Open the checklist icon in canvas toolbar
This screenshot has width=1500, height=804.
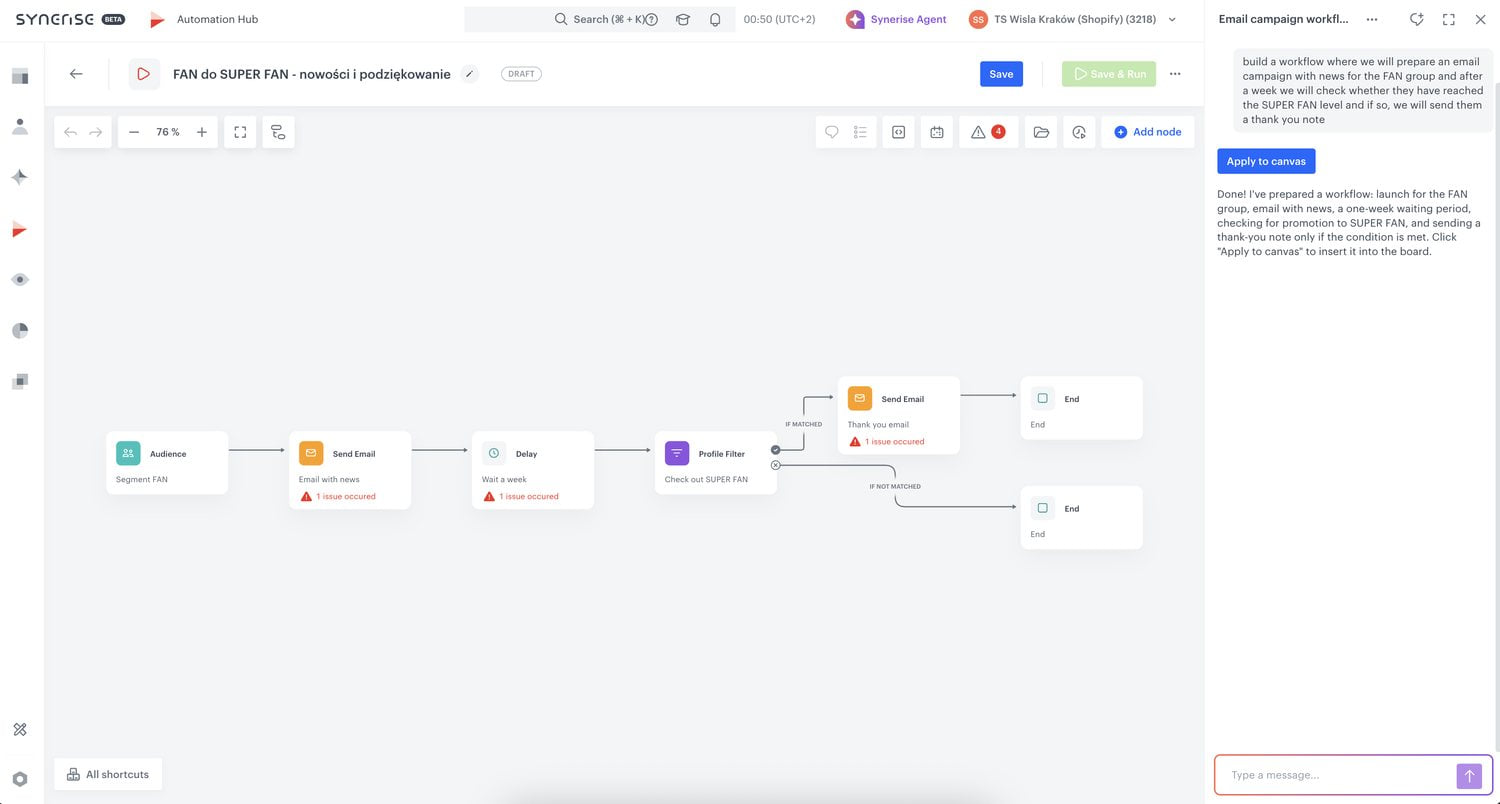tap(860, 132)
